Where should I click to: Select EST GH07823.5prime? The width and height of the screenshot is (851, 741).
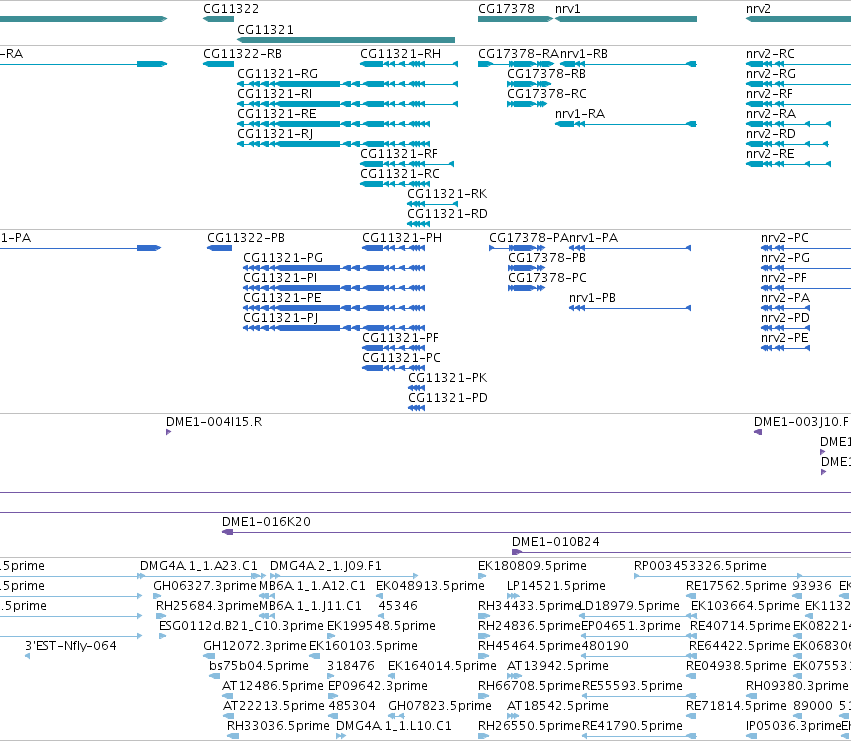440,706
